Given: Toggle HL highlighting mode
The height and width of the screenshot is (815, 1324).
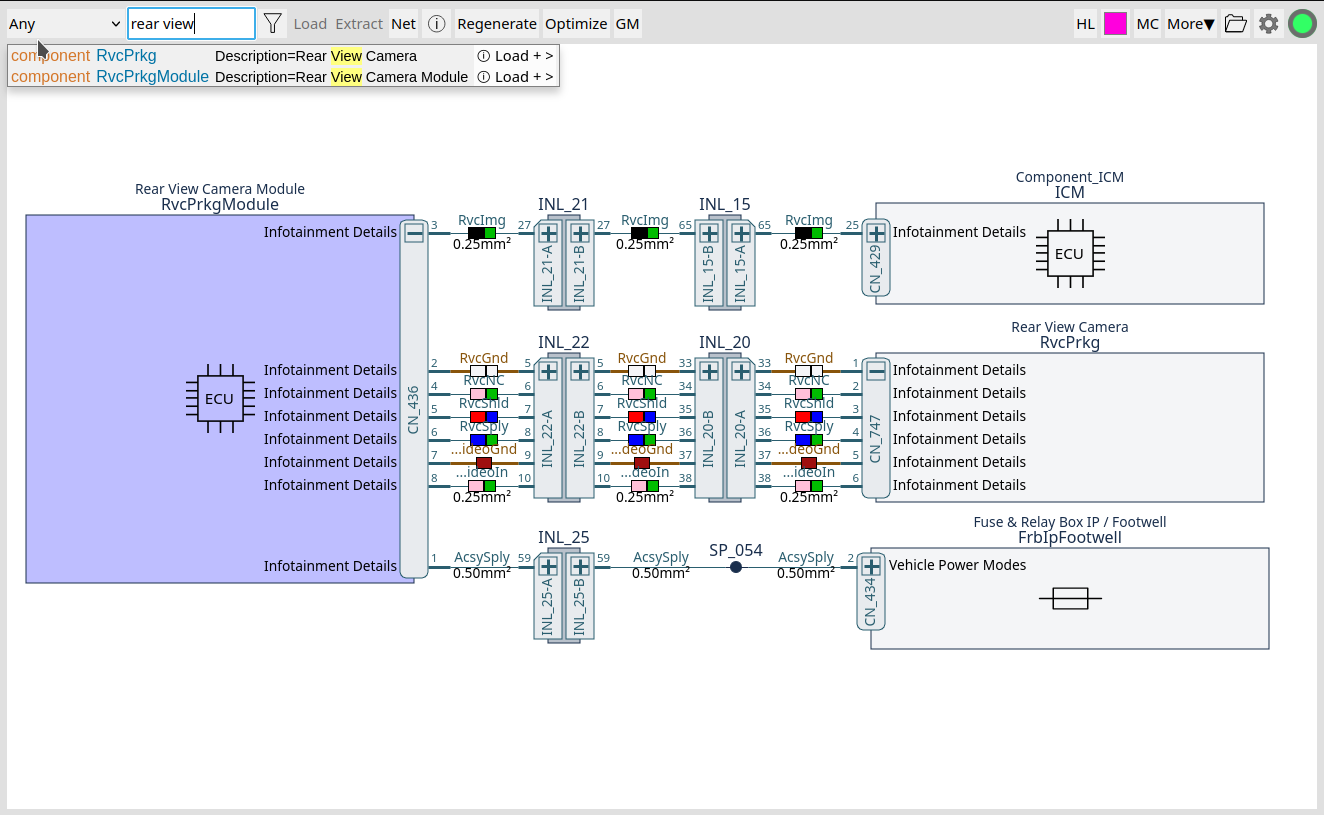Looking at the screenshot, I should coord(1085,23).
